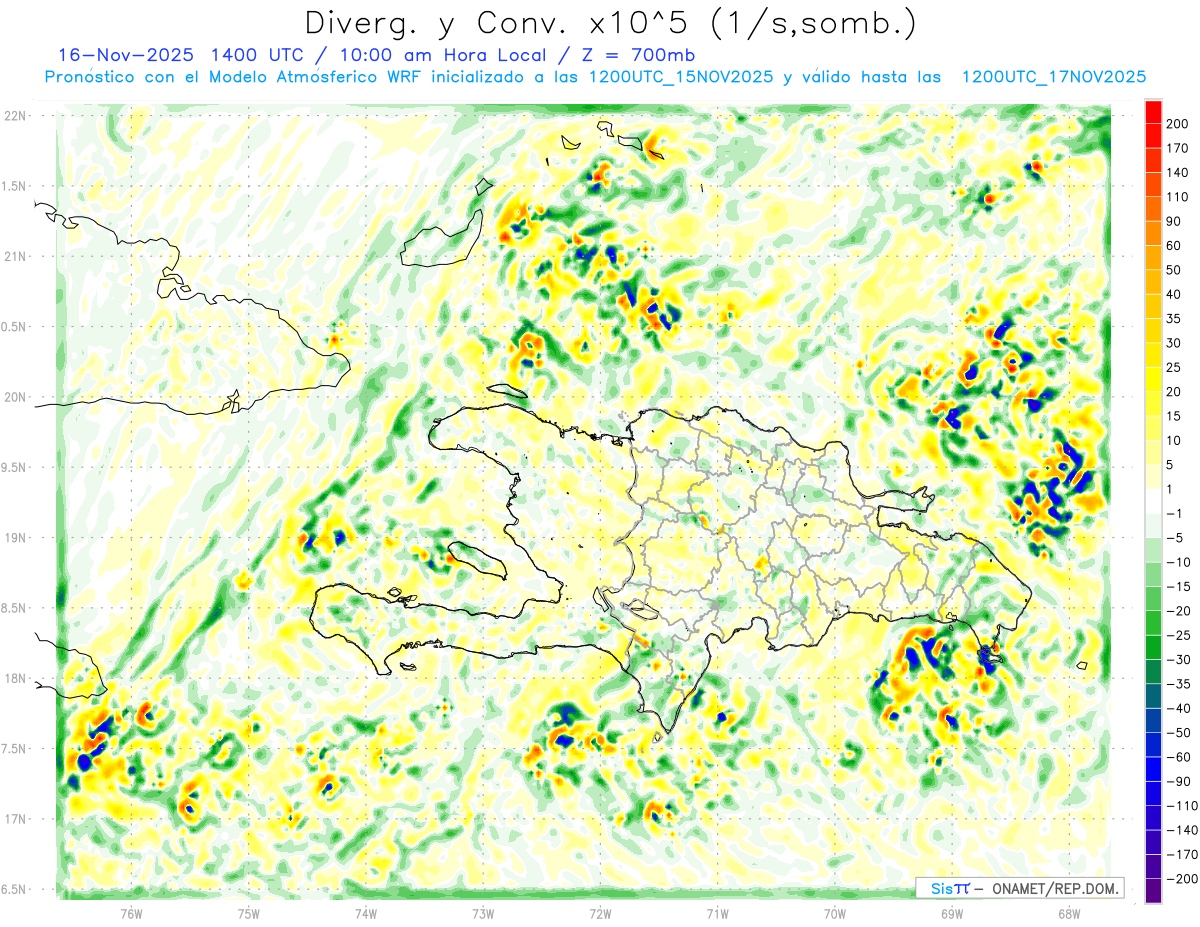
Task: Click the '75W' longitude label
Action: pyautogui.click(x=249, y=913)
